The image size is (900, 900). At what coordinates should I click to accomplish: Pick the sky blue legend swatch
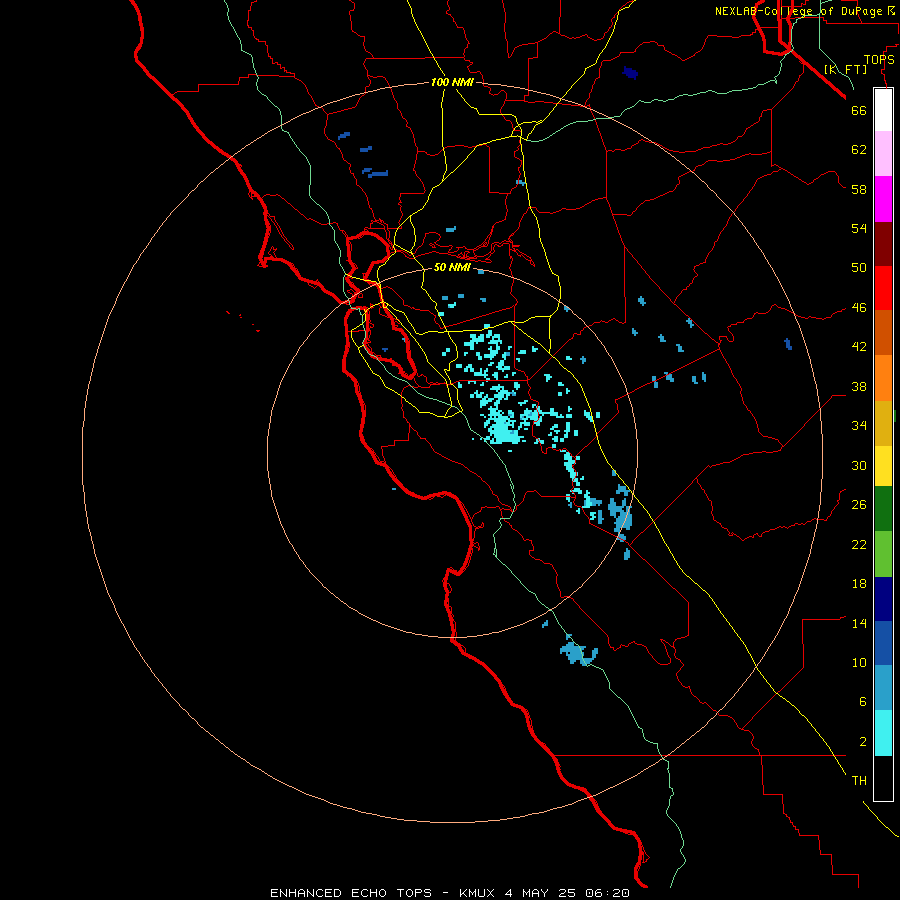click(883, 688)
